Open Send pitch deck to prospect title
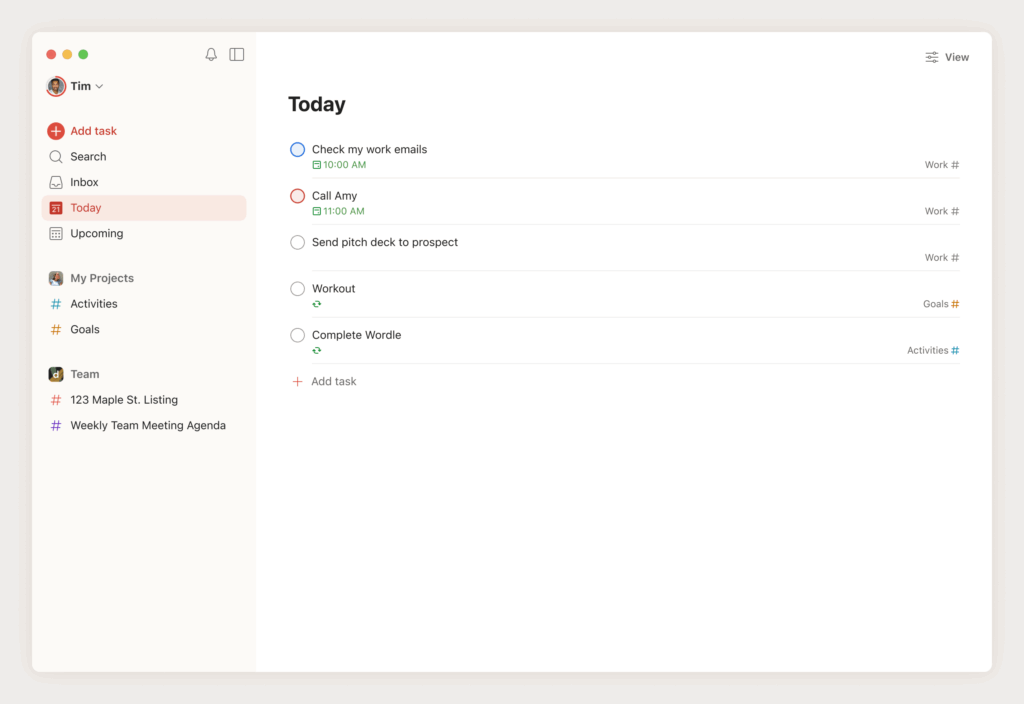 [385, 242]
